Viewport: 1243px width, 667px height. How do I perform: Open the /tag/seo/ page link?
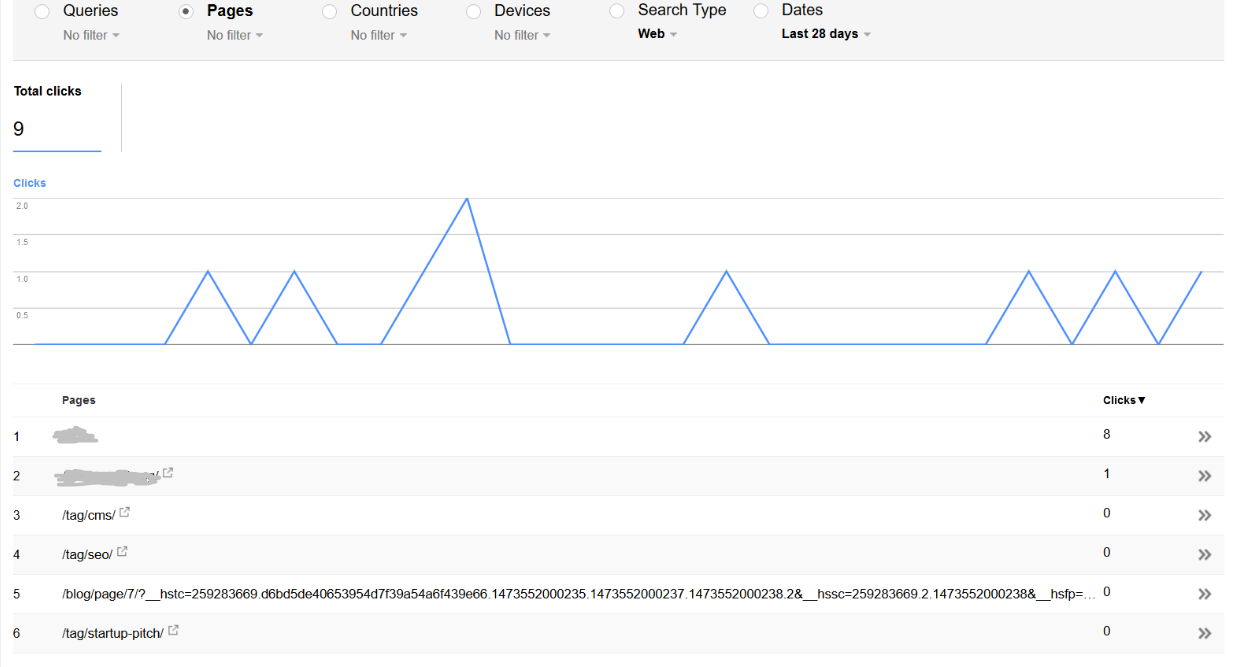coord(87,554)
